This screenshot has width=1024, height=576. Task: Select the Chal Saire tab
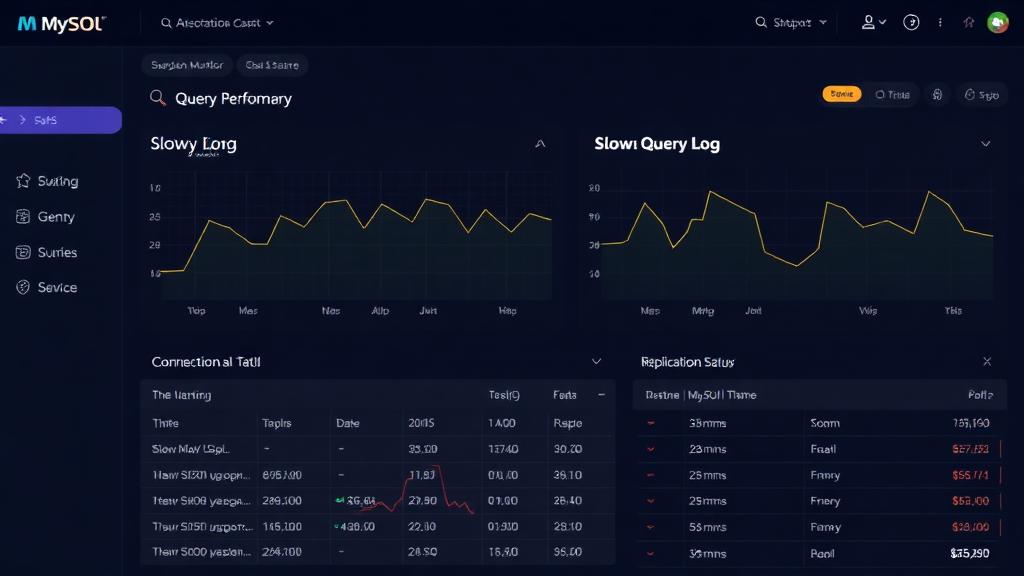[x=272, y=64]
